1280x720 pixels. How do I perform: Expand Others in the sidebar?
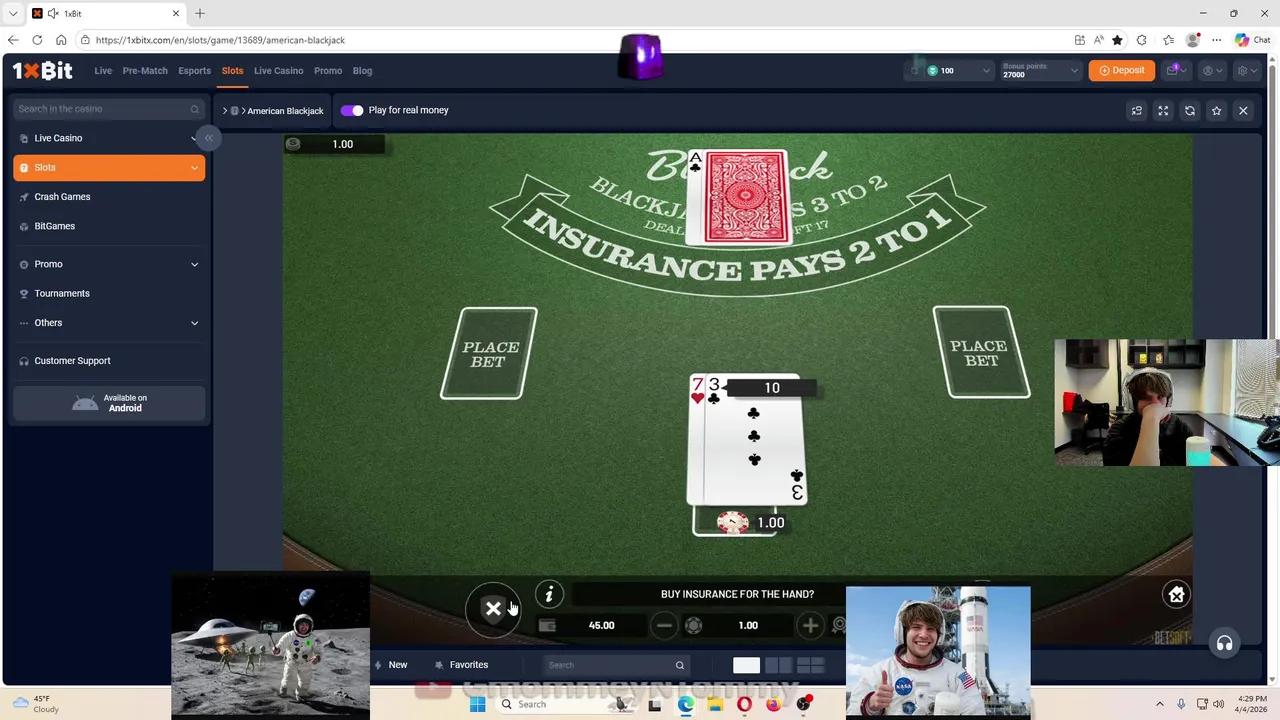(x=108, y=323)
